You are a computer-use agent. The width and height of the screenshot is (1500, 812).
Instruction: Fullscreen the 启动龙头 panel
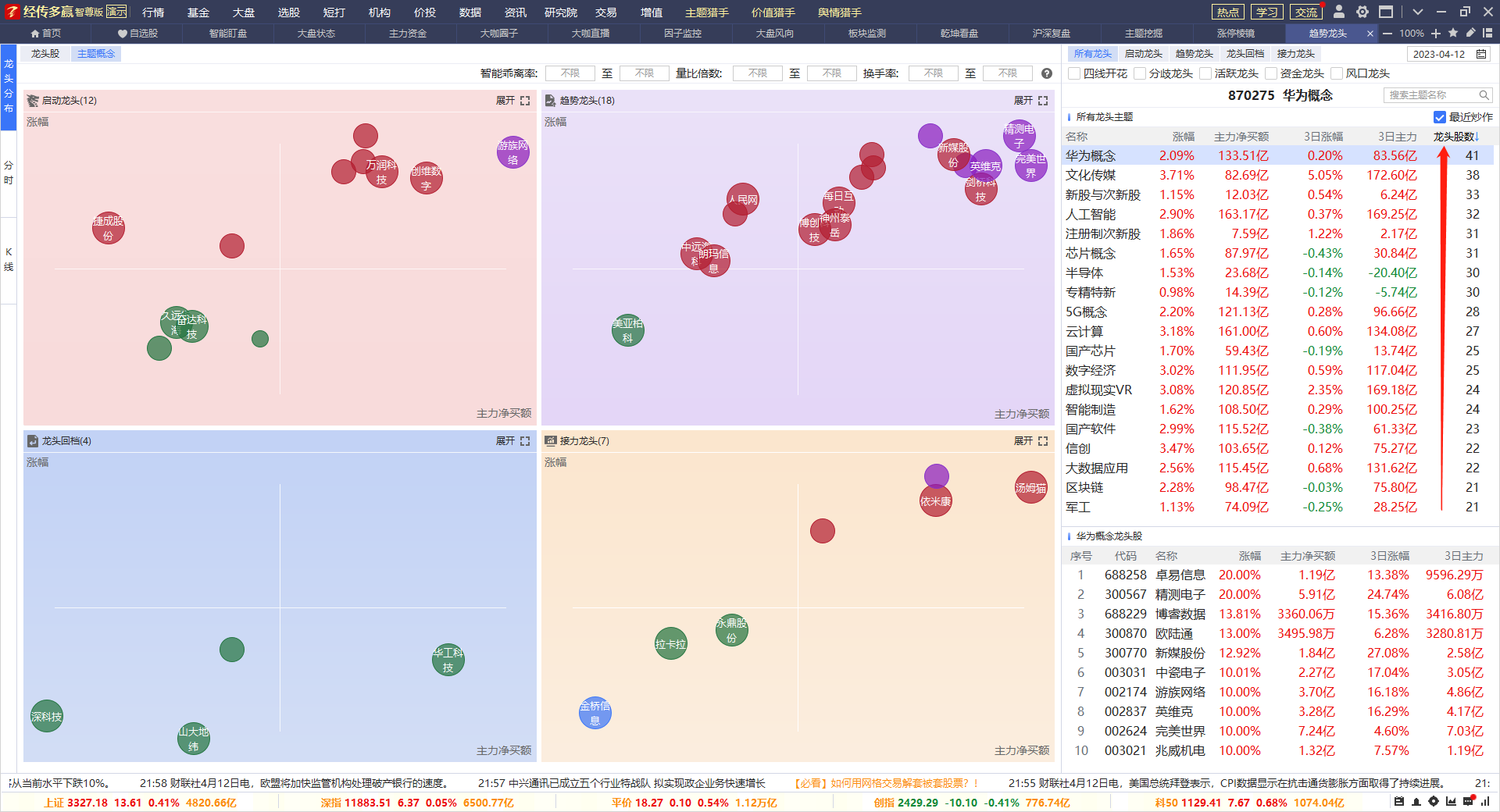click(525, 101)
